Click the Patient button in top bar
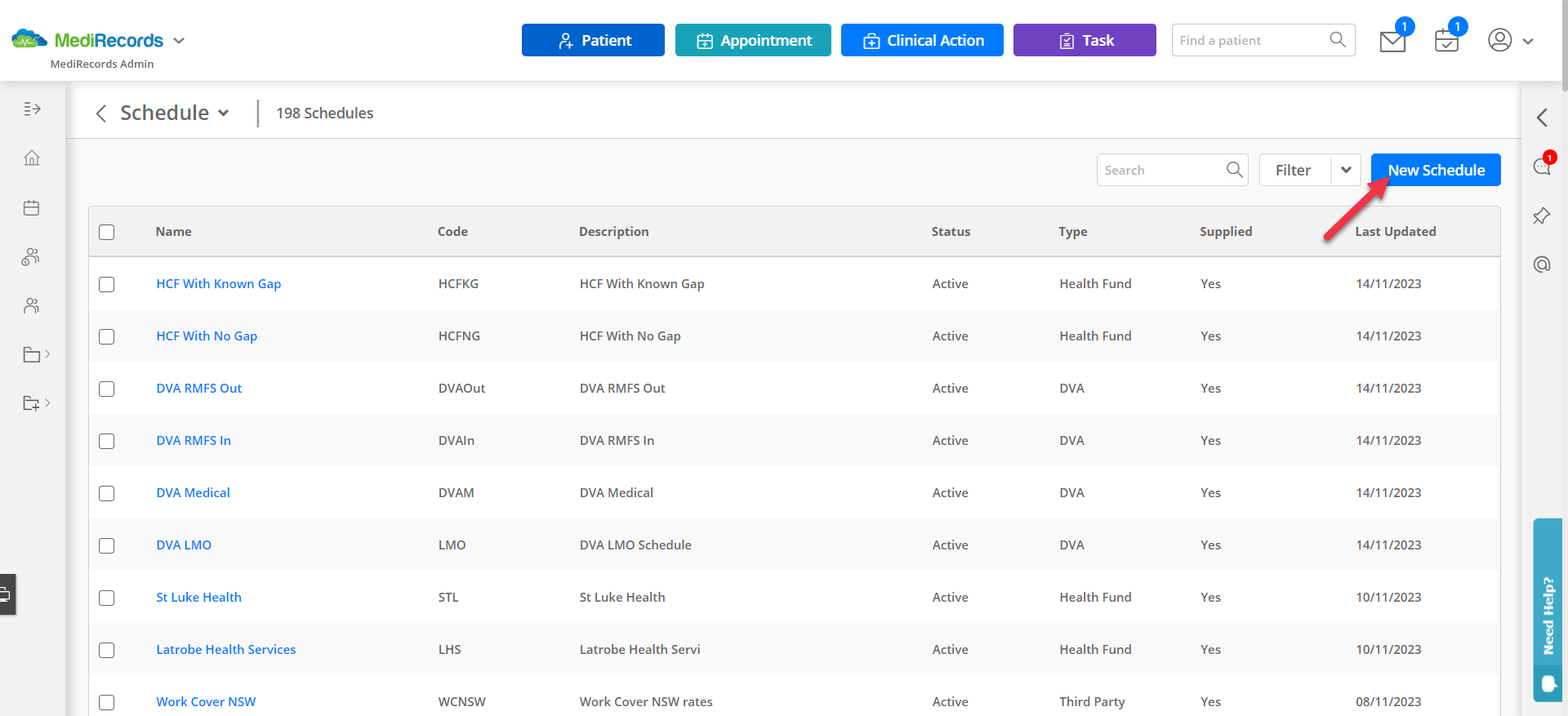The width and height of the screenshot is (1568, 716). 593,40
